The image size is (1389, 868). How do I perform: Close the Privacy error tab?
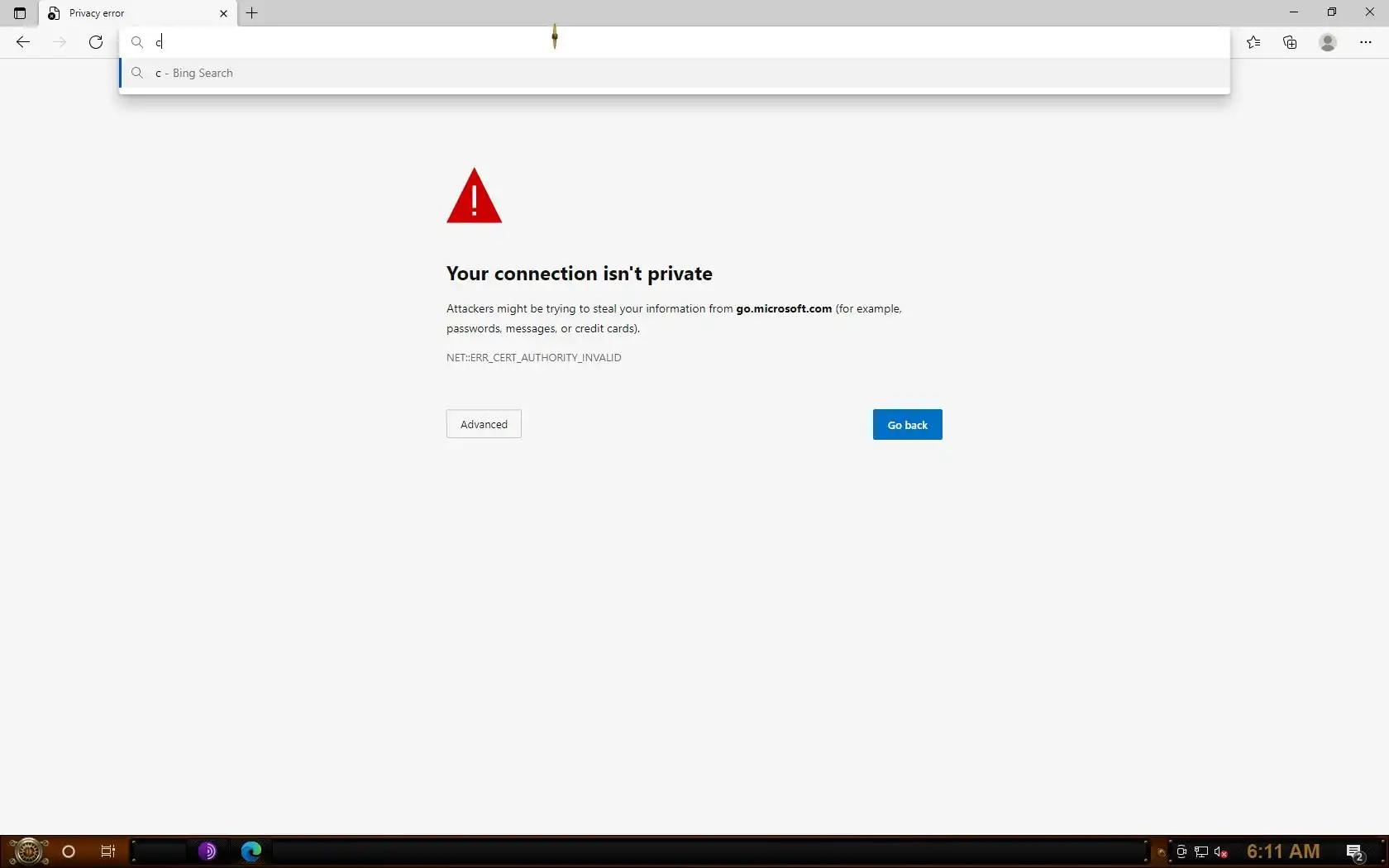(223, 13)
